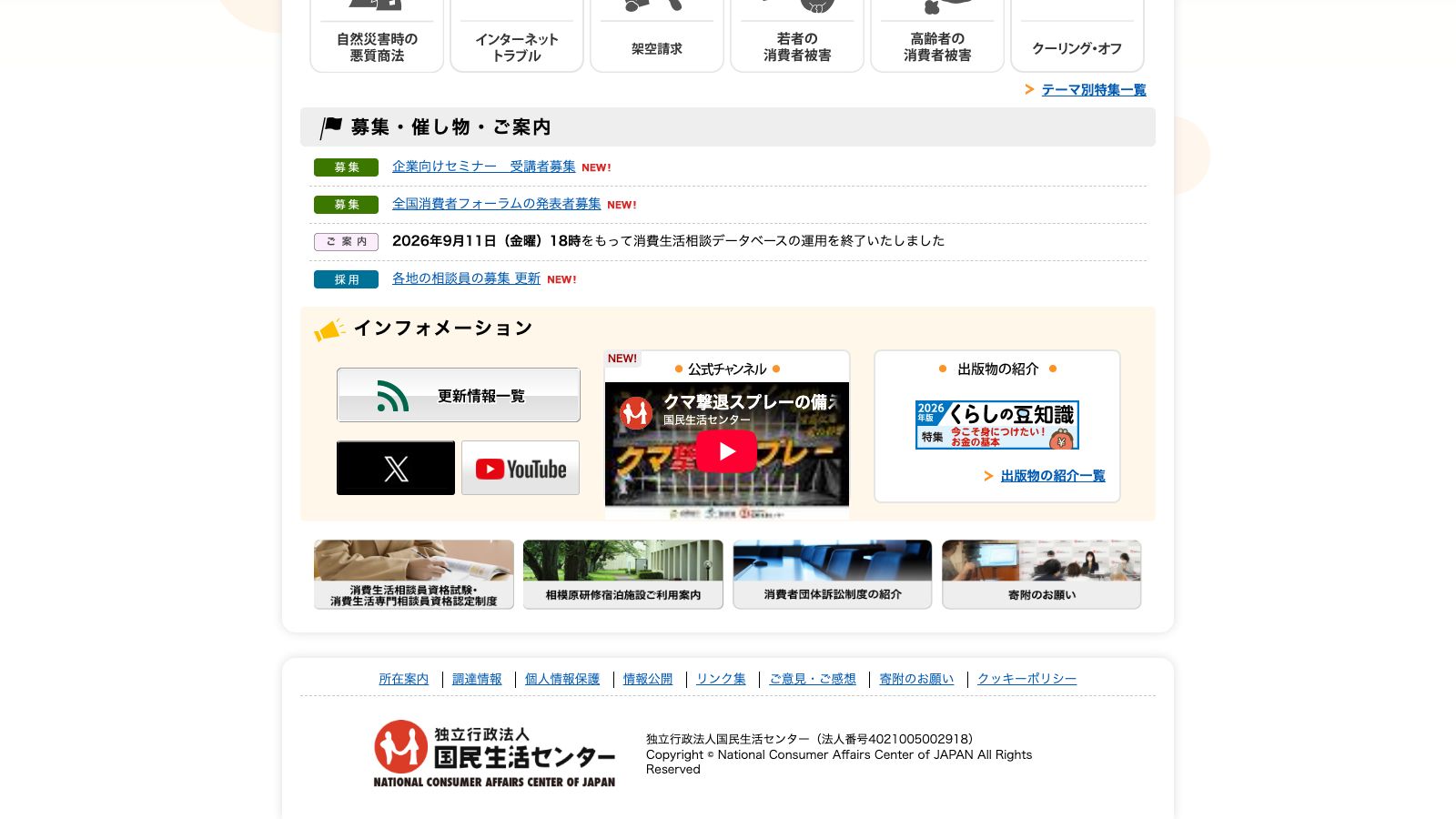The width and height of the screenshot is (1456, 819).
Task: Go to 調達情報 footer link
Action: (x=477, y=679)
